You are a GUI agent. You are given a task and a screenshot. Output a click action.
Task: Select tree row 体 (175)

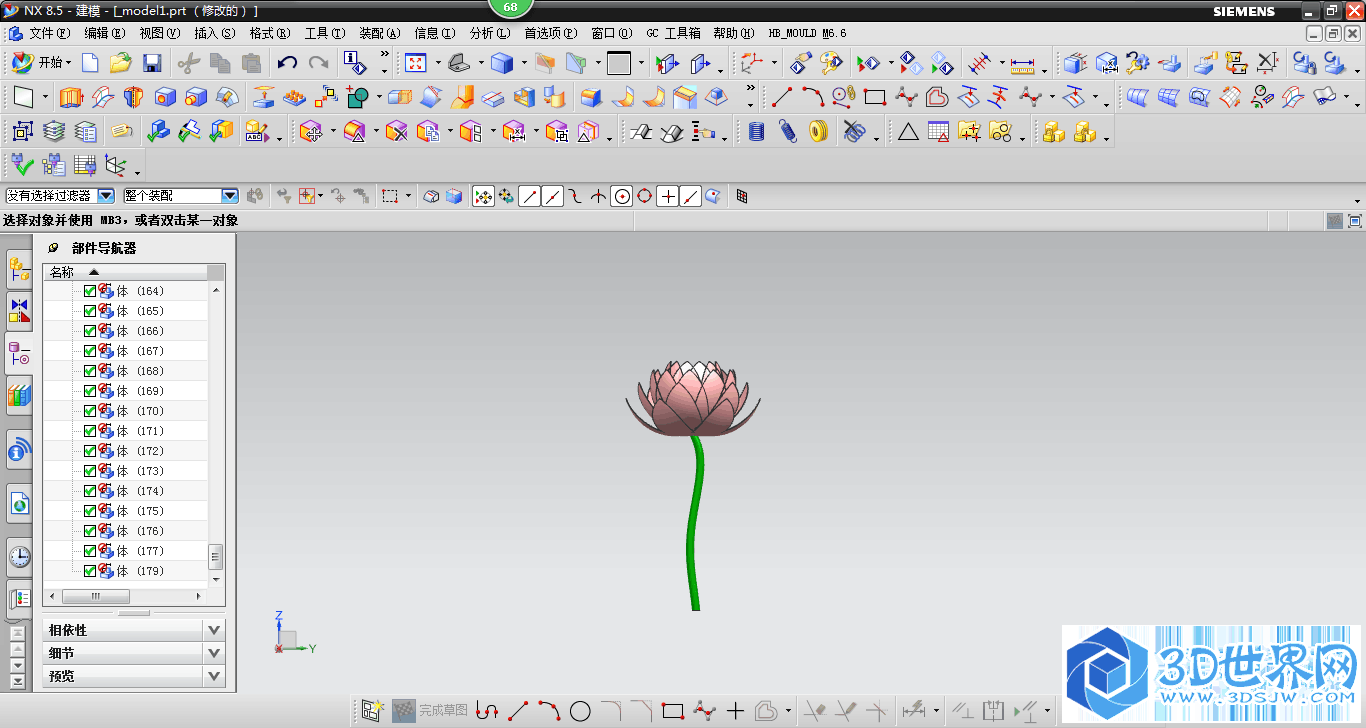point(126,511)
